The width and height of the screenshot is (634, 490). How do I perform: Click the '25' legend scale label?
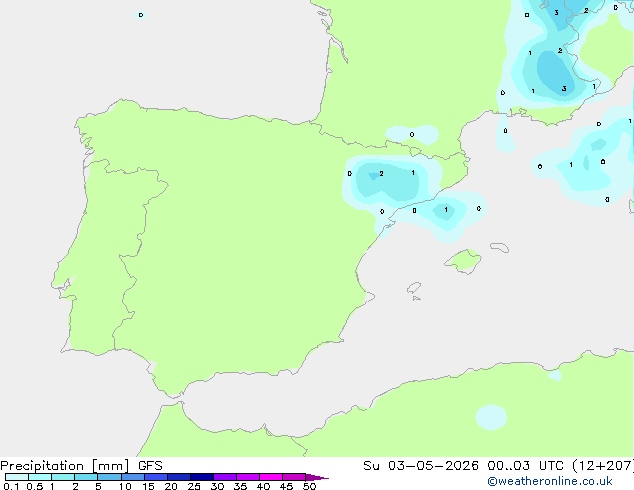tap(194, 486)
